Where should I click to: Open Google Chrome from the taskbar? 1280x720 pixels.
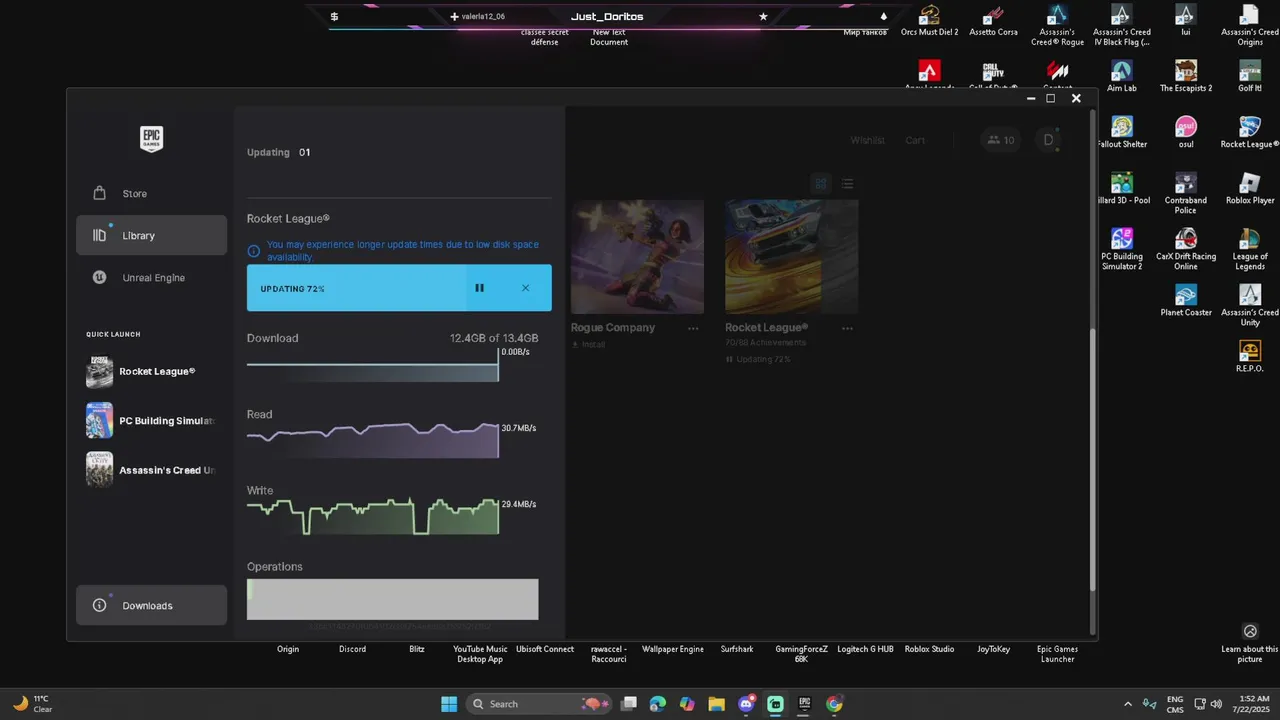coord(834,704)
